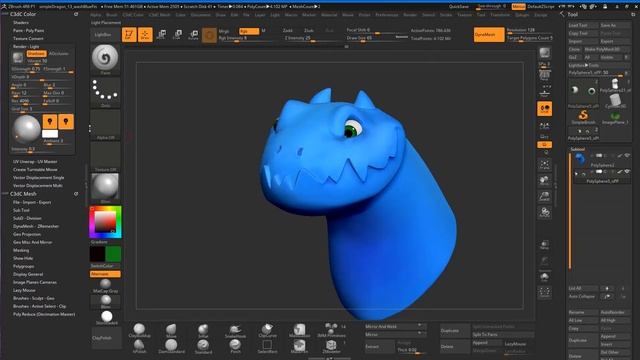
Task: Toggle the first light bulb on
Action: (50, 122)
